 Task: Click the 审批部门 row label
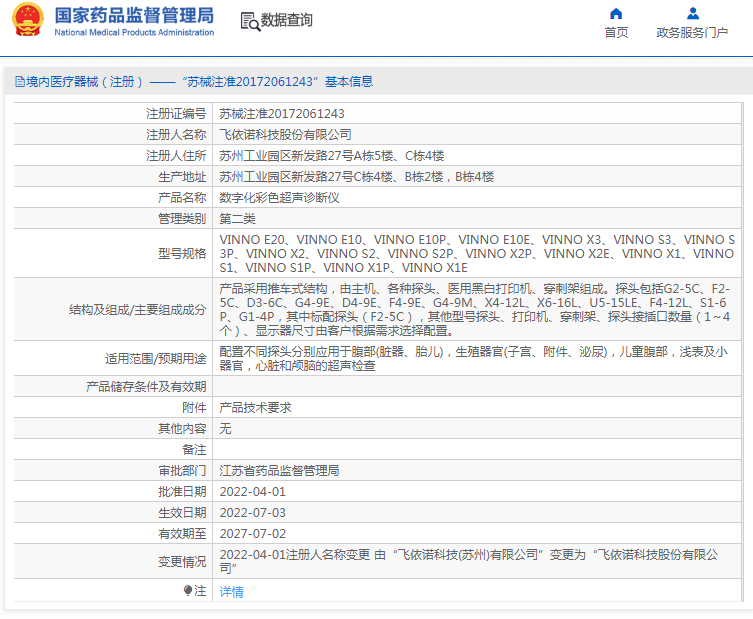pos(182,471)
